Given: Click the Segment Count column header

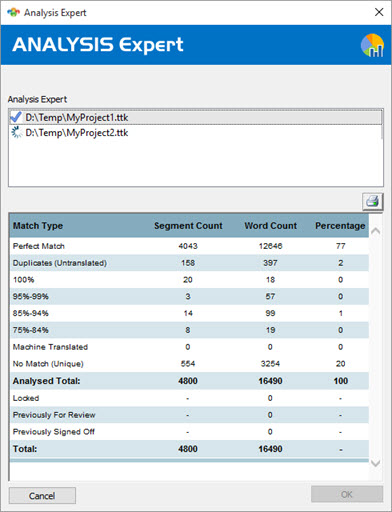Looking at the screenshot, I should coord(188,226).
